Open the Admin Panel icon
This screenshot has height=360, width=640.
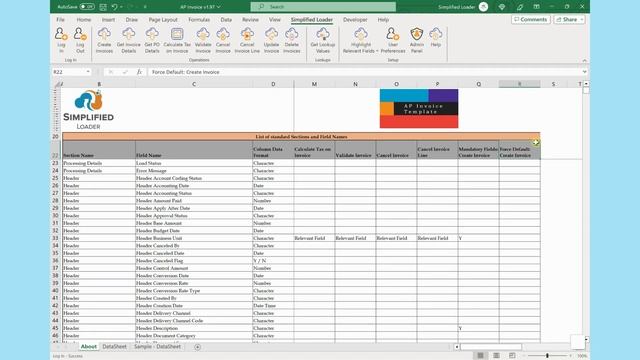[417, 40]
